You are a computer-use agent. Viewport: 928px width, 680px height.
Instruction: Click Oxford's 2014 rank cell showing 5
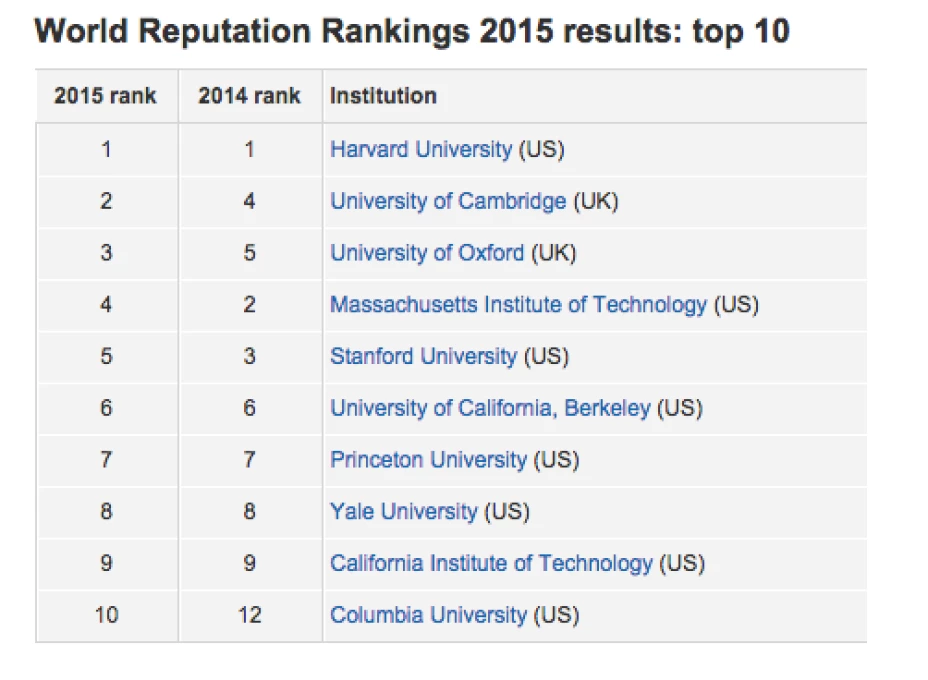coord(249,253)
